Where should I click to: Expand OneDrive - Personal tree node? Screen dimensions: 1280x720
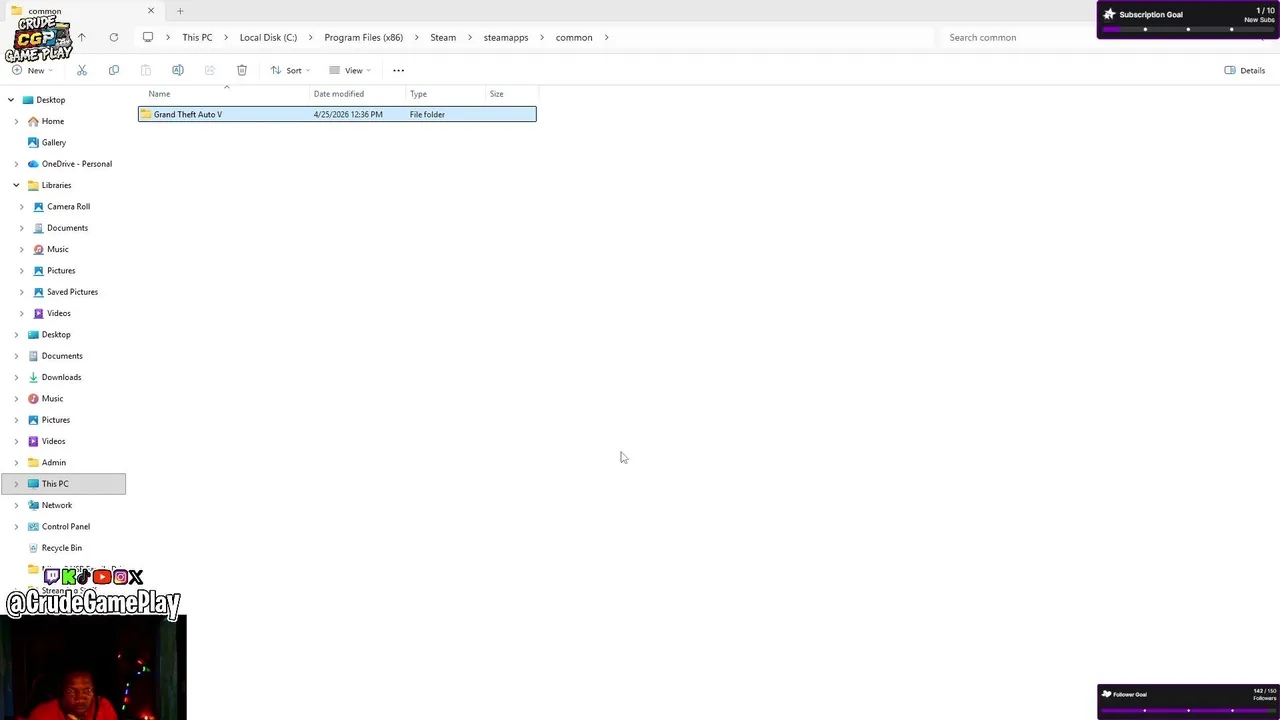pyautogui.click(x=16, y=164)
